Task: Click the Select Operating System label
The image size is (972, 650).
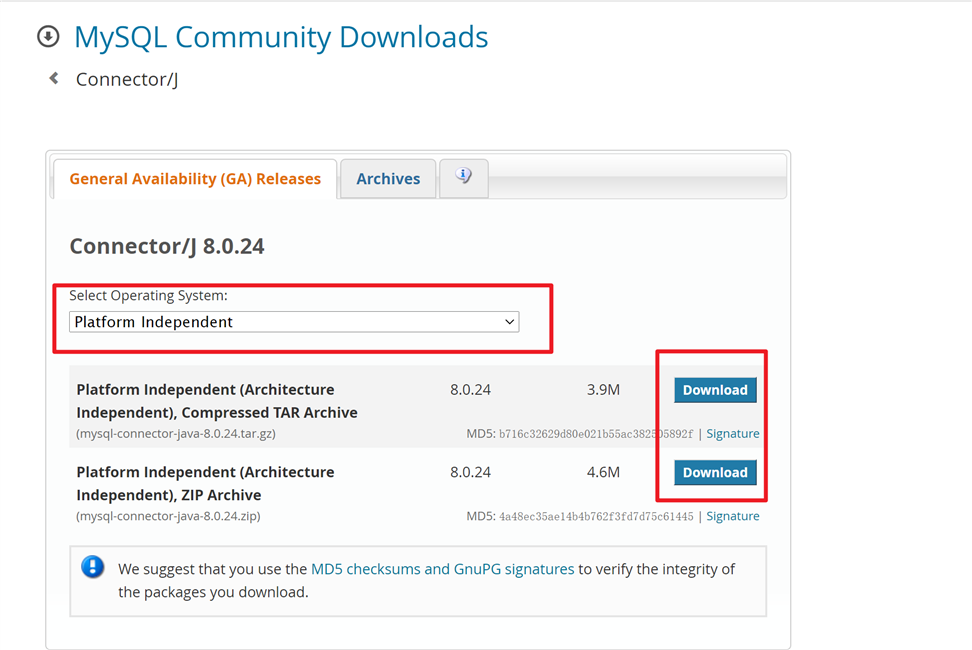Action: 148,296
